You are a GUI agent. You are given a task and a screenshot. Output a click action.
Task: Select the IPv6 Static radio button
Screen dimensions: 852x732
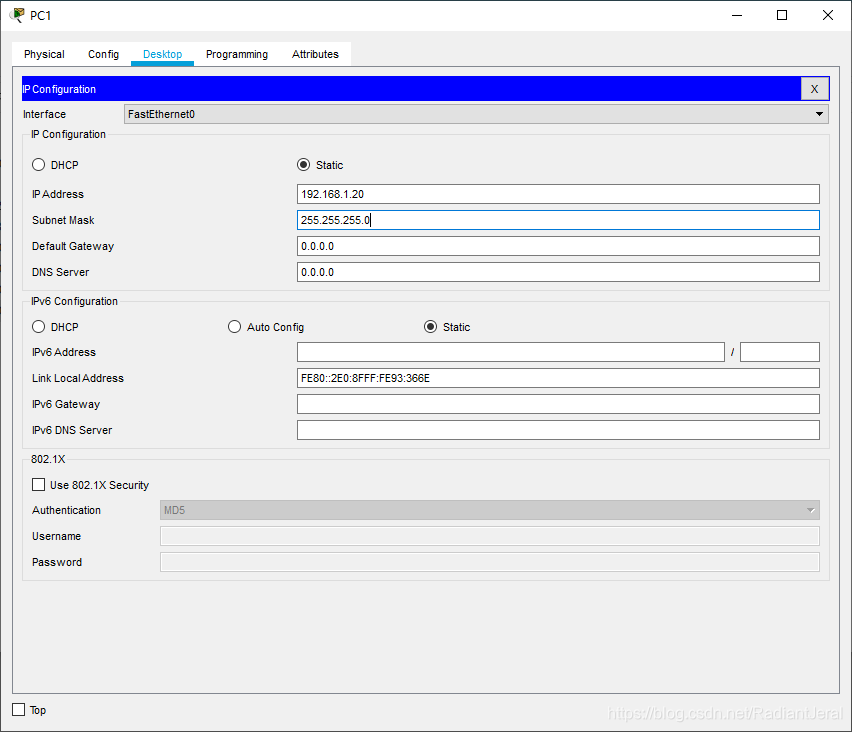(430, 327)
